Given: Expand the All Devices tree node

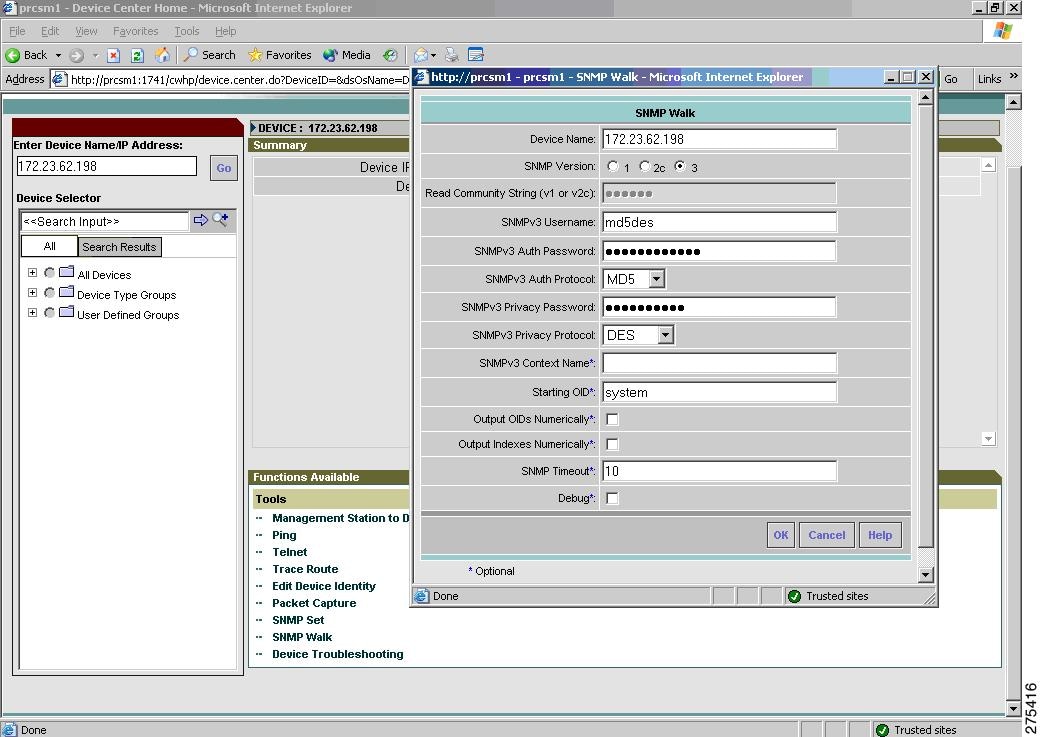Looking at the screenshot, I should click(x=32, y=273).
